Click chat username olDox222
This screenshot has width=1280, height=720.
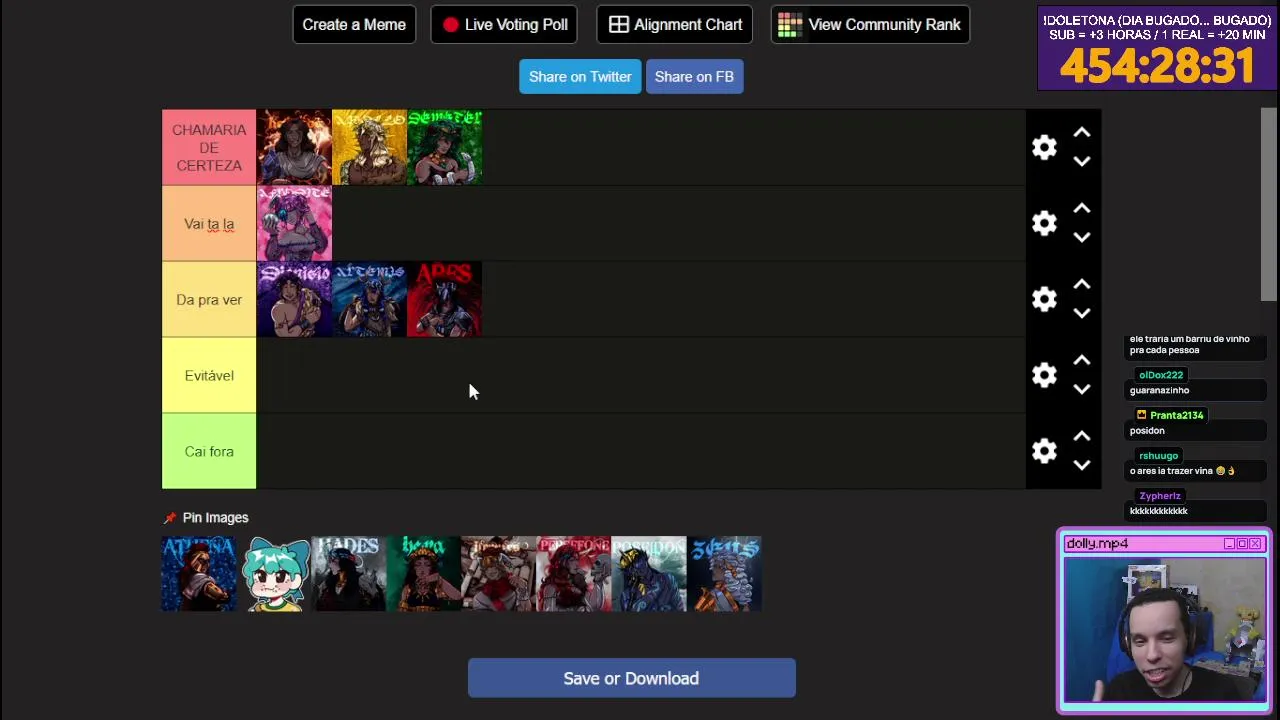click(x=1160, y=375)
